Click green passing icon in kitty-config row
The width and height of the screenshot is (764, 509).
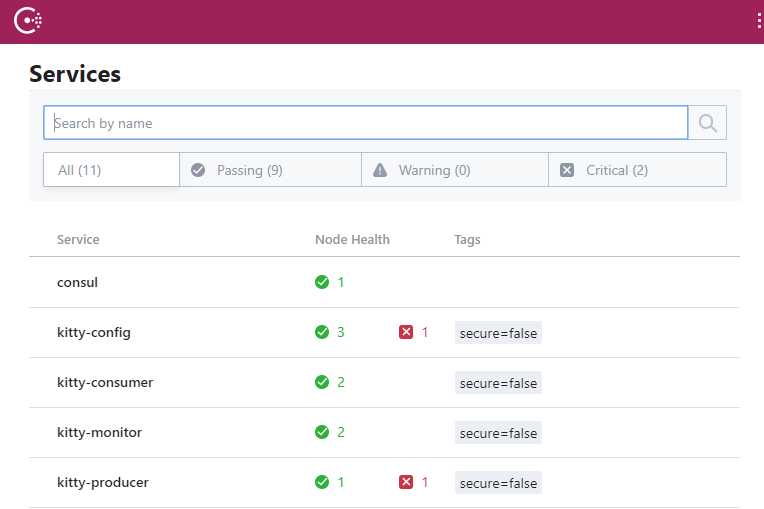tap(322, 332)
